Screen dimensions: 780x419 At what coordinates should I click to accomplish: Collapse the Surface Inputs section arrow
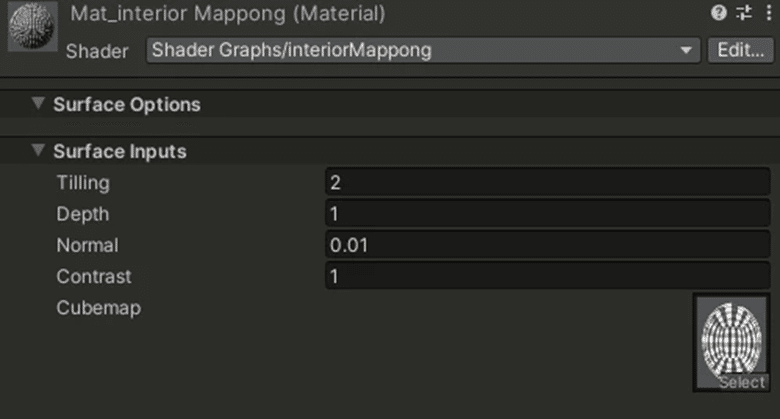coord(38,150)
